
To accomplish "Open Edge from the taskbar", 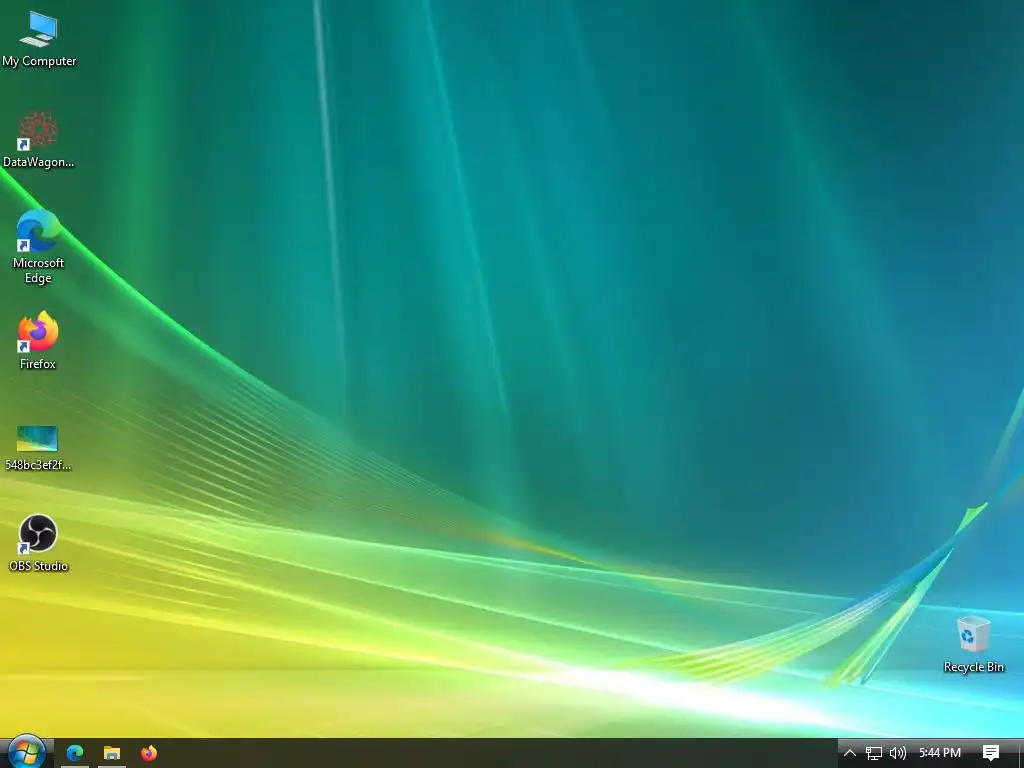I will coord(75,753).
